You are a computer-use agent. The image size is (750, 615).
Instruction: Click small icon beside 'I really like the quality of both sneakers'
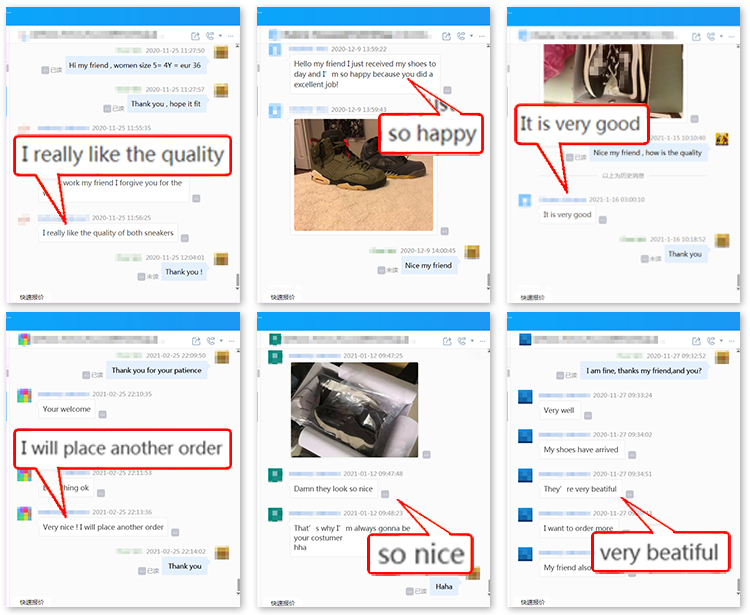[x=185, y=238]
